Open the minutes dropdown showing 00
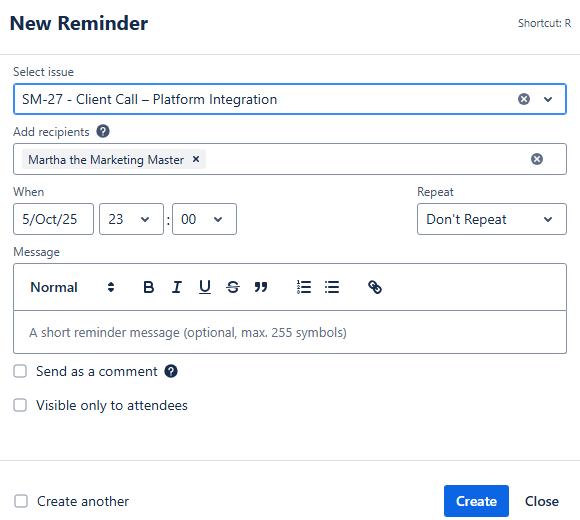This screenshot has width=580, height=520. (204, 219)
